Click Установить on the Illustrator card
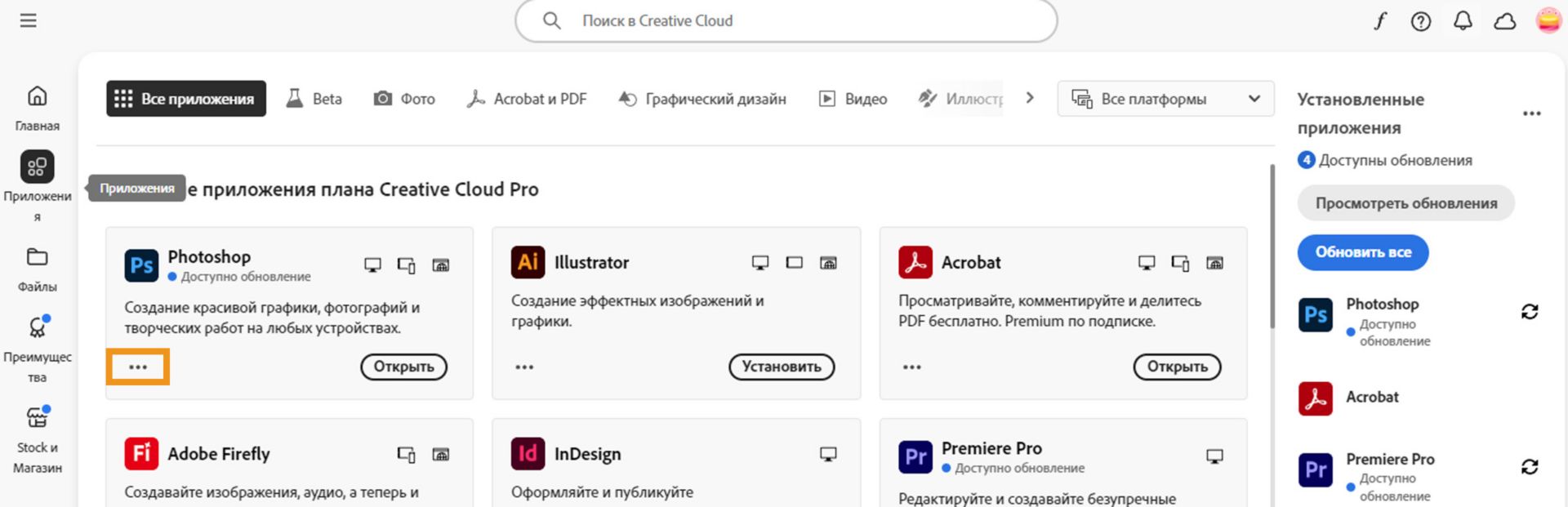The width and height of the screenshot is (1568, 507). click(x=782, y=367)
